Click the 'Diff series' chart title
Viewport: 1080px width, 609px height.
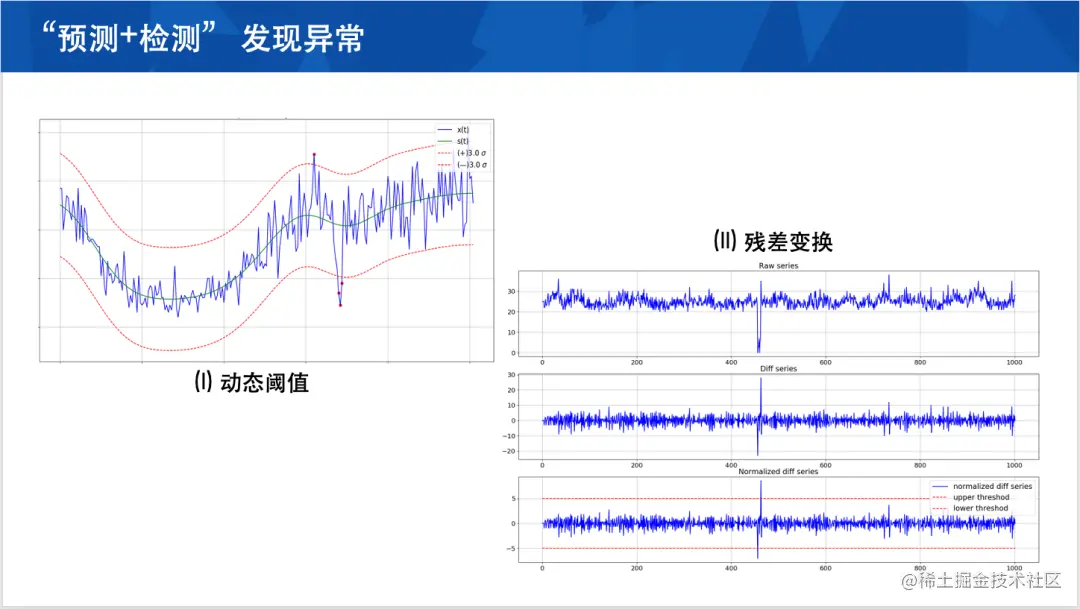click(778, 369)
